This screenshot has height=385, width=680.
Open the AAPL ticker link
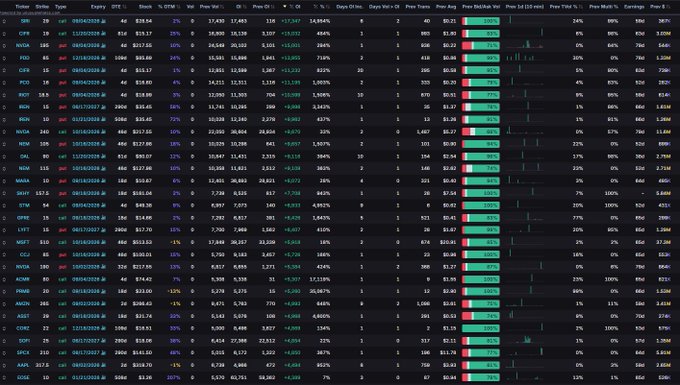tap(23, 365)
